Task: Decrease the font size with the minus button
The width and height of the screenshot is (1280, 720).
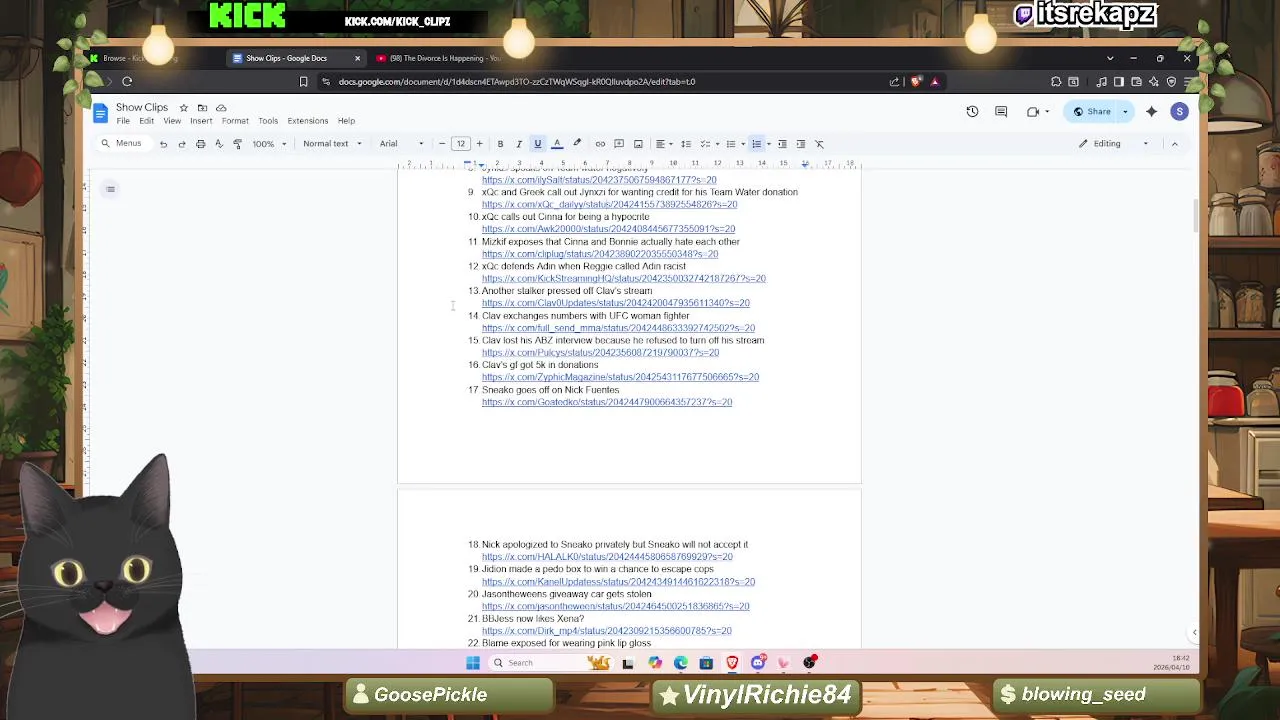Action: pos(442,144)
